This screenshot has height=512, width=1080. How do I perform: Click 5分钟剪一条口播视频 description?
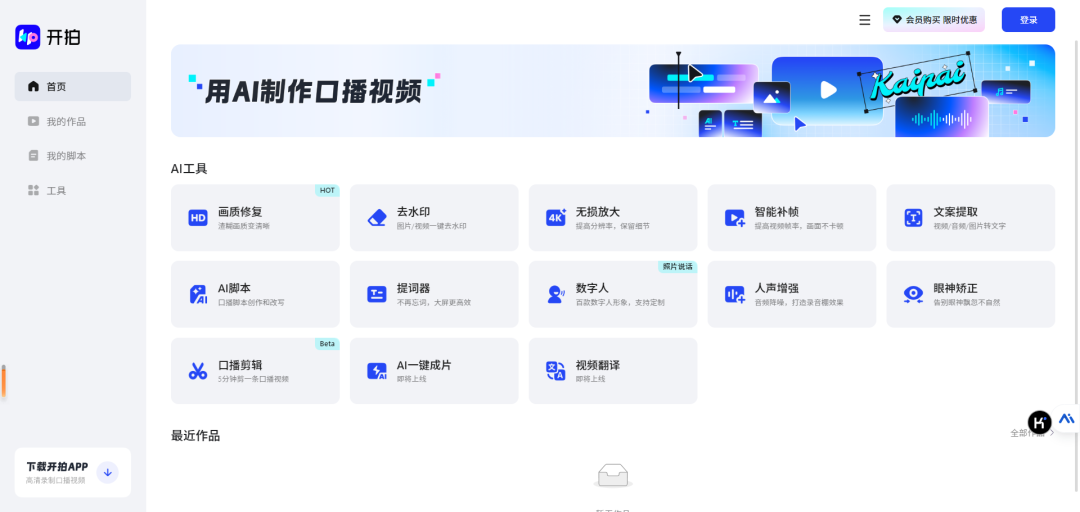click(253, 379)
